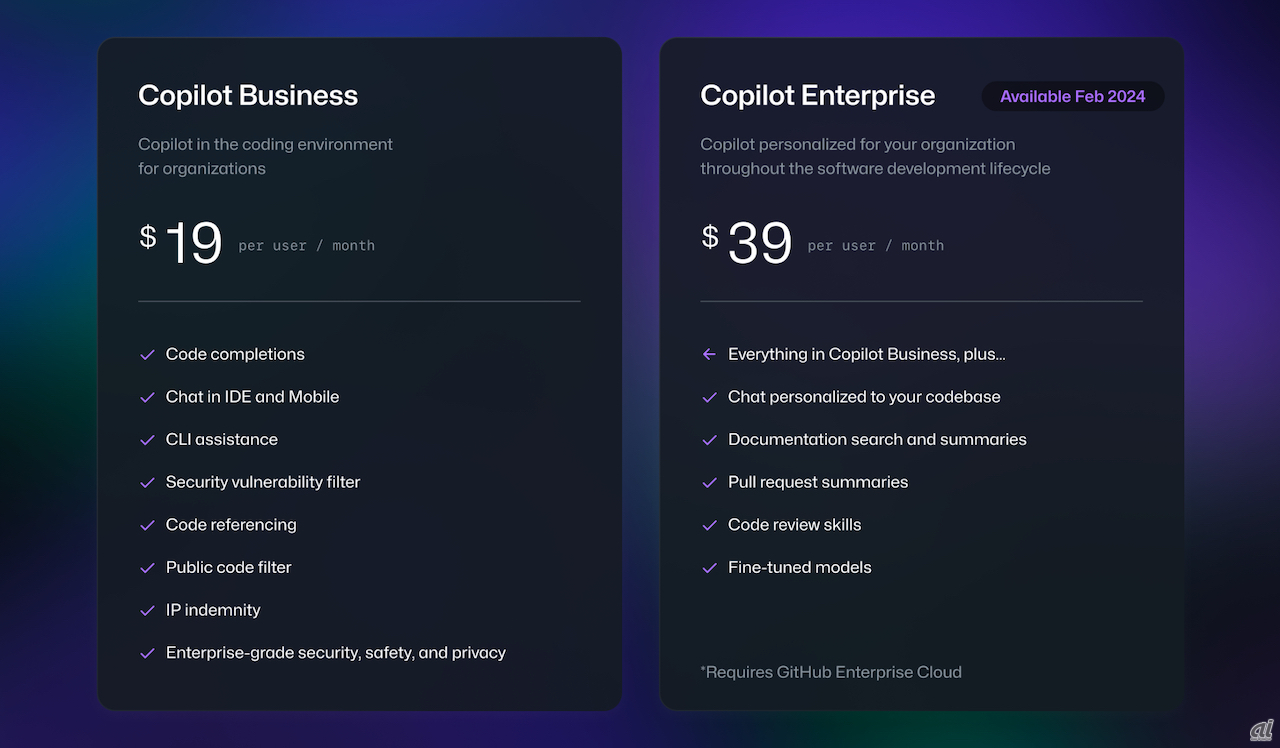Click the checkmark next to IP indemnity
The width and height of the screenshot is (1280, 748).
click(x=147, y=611)
